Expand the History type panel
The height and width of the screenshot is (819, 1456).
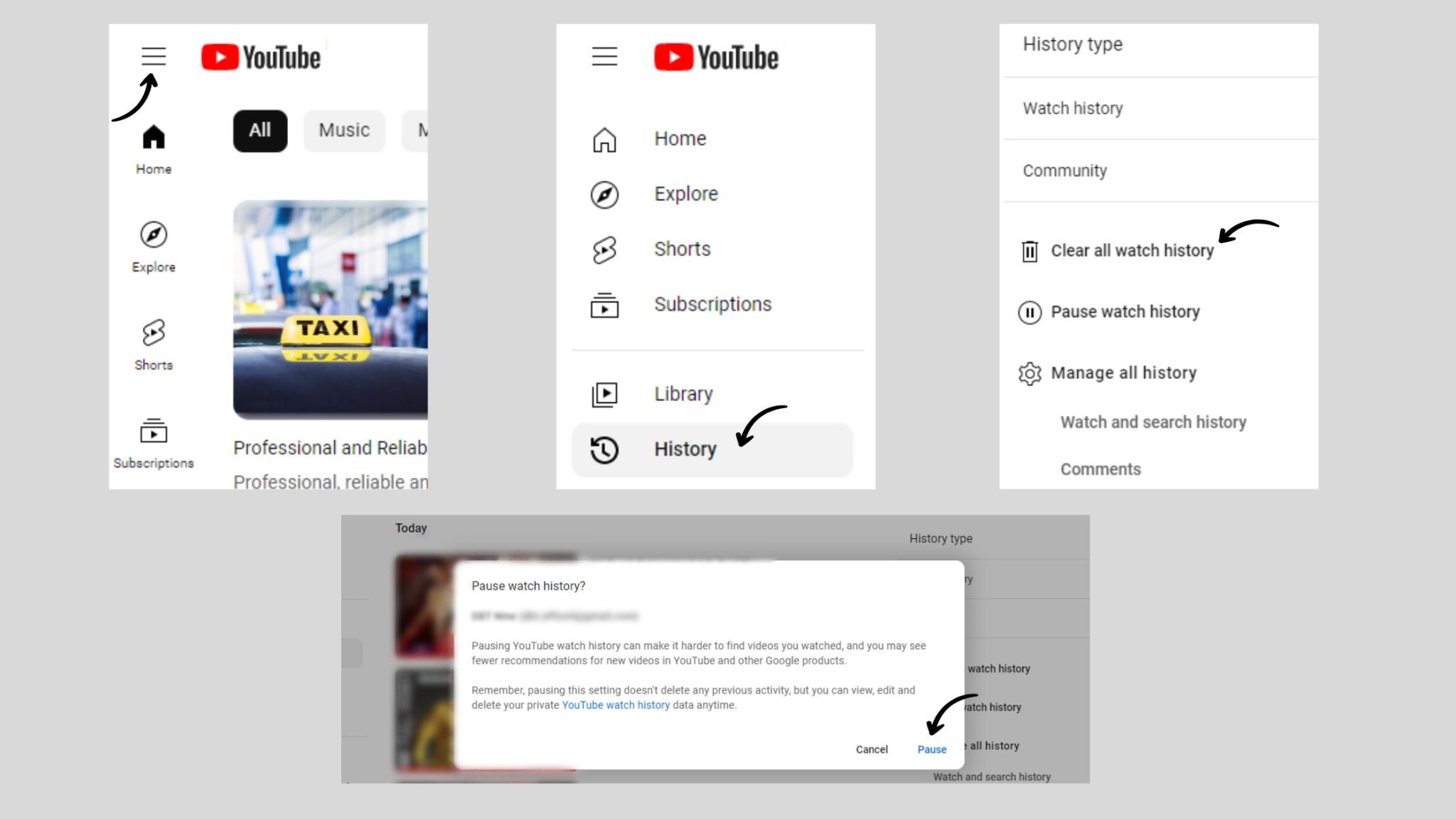(1073, 44)
